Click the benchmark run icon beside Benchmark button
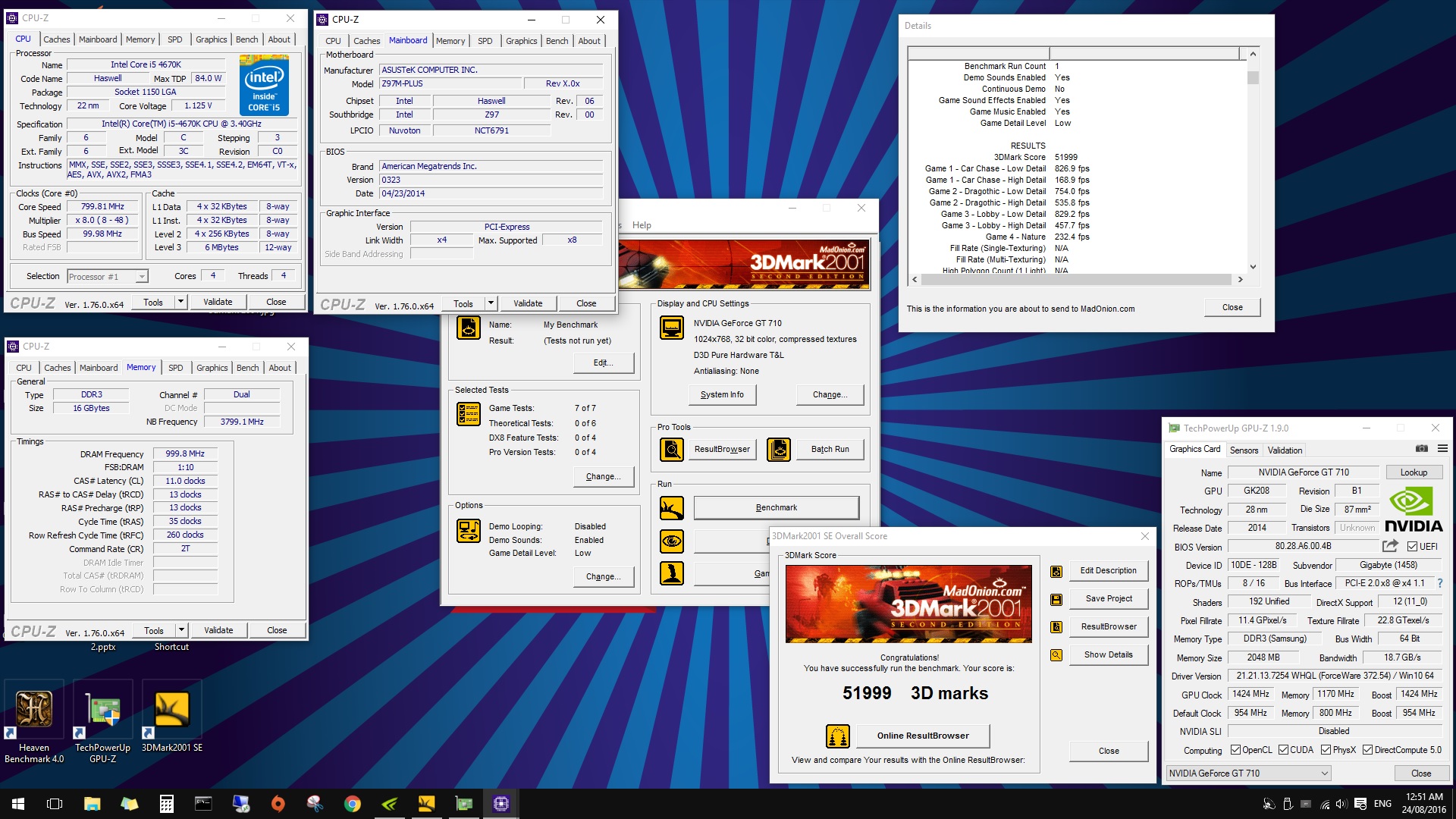 (672, 508)
